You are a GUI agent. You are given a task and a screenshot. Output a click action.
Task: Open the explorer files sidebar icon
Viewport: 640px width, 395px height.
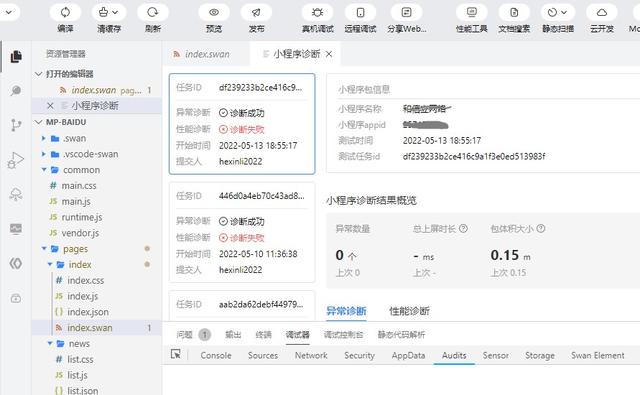[16, 56]
